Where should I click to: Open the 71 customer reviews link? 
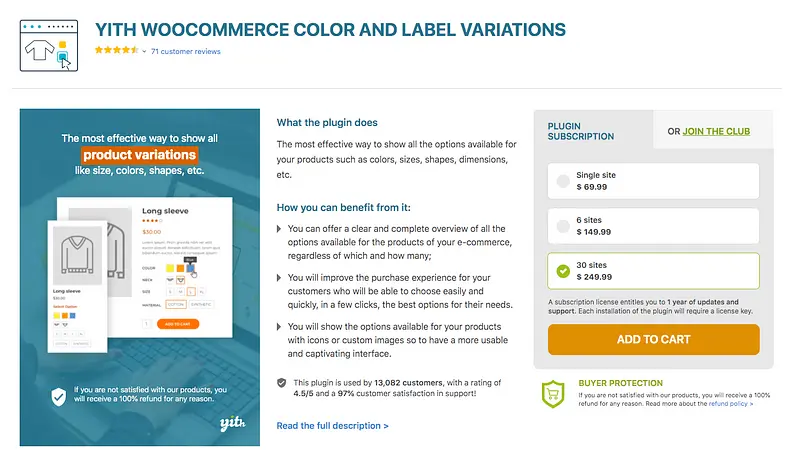186,51
